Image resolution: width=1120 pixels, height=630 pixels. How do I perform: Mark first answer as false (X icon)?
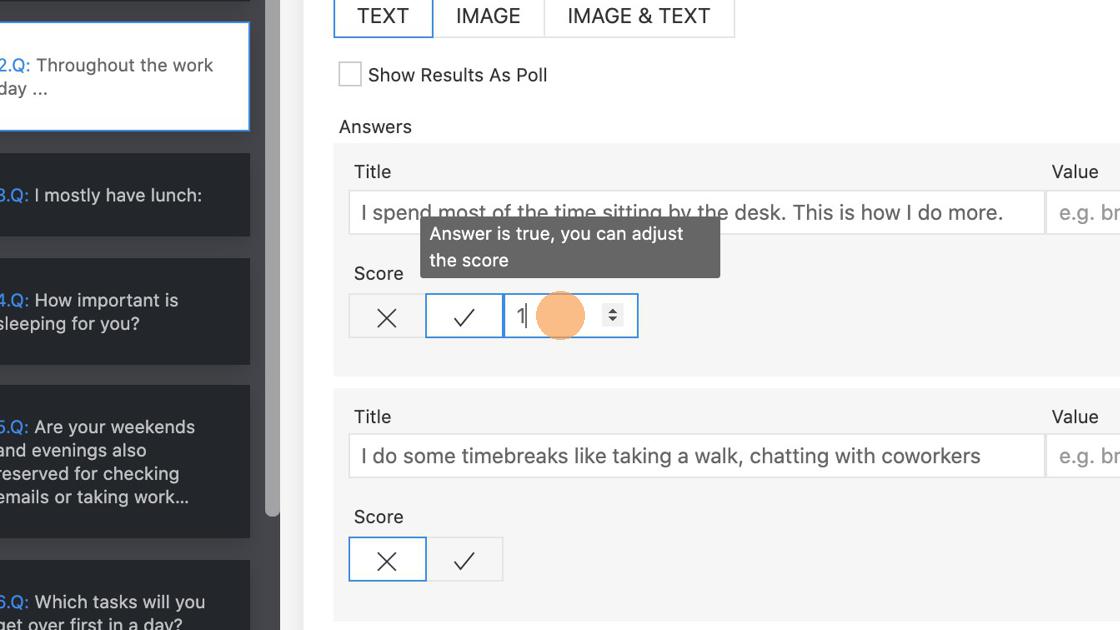(387, 317)
